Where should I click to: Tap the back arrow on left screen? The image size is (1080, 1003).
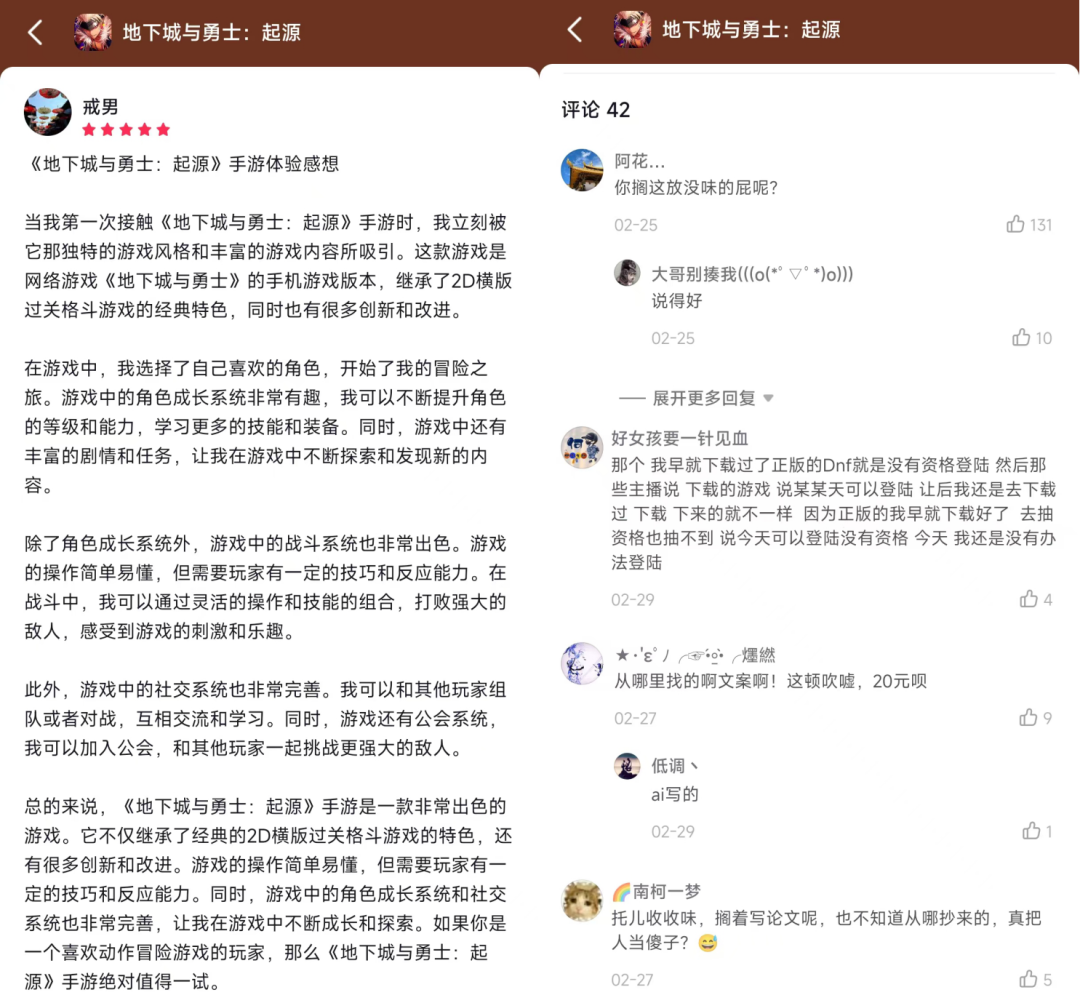(36, 32)
